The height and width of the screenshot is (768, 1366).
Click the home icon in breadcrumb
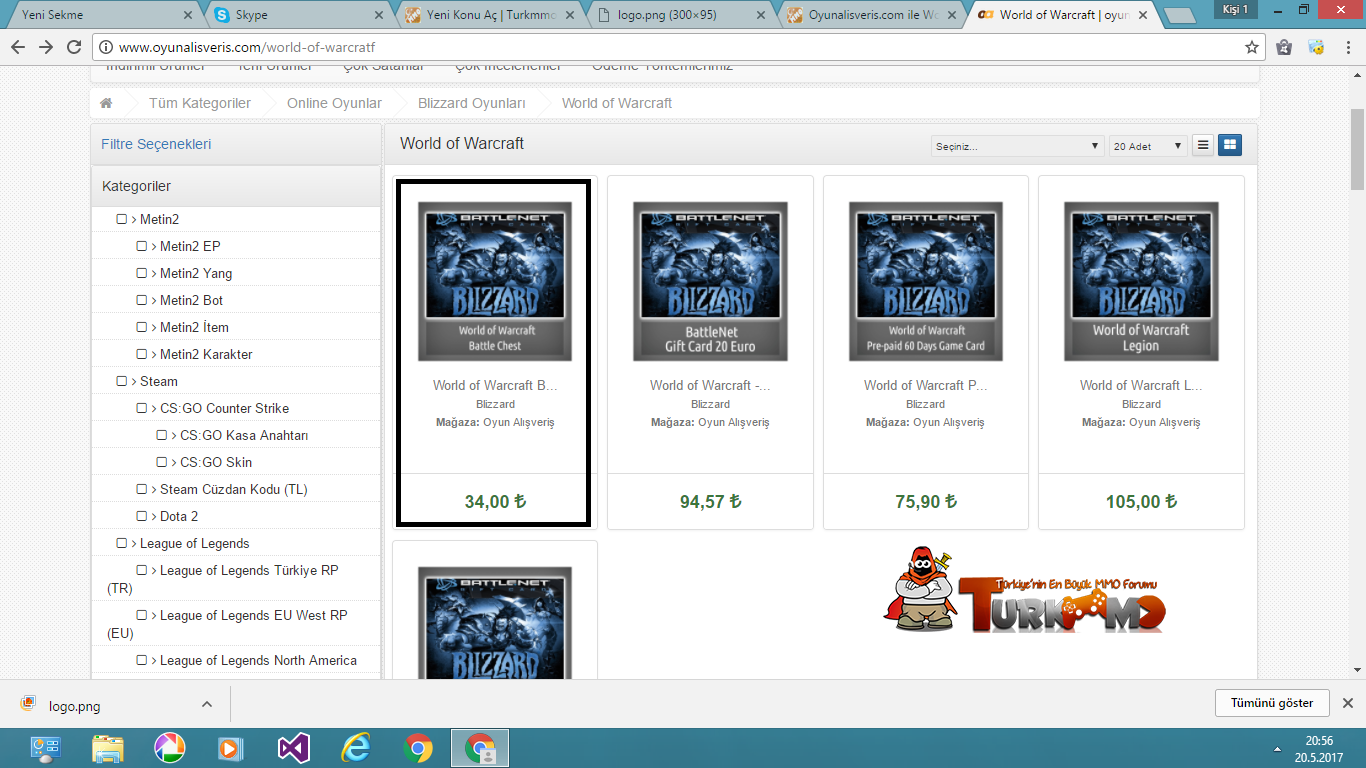tap(106, 103)
